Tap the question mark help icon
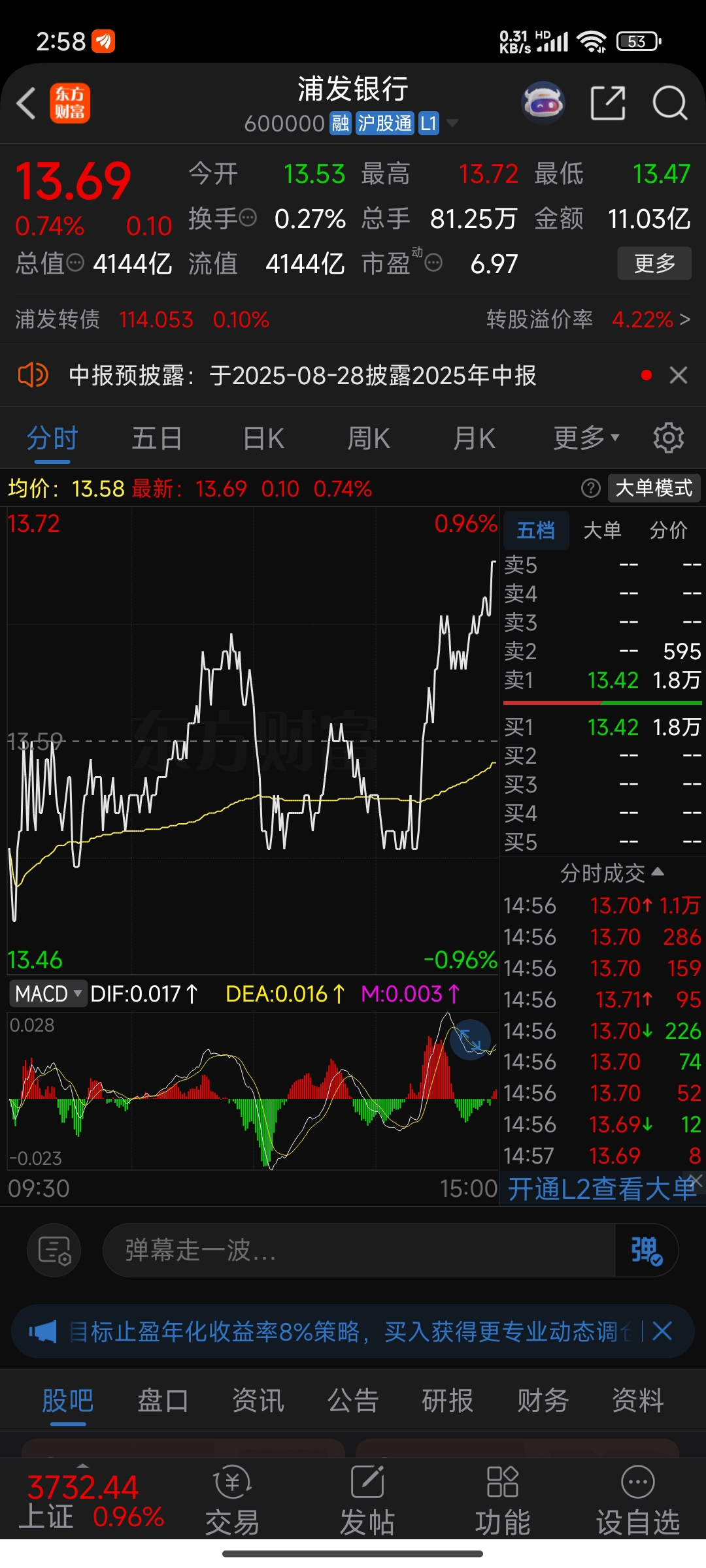 click(590, 488)
